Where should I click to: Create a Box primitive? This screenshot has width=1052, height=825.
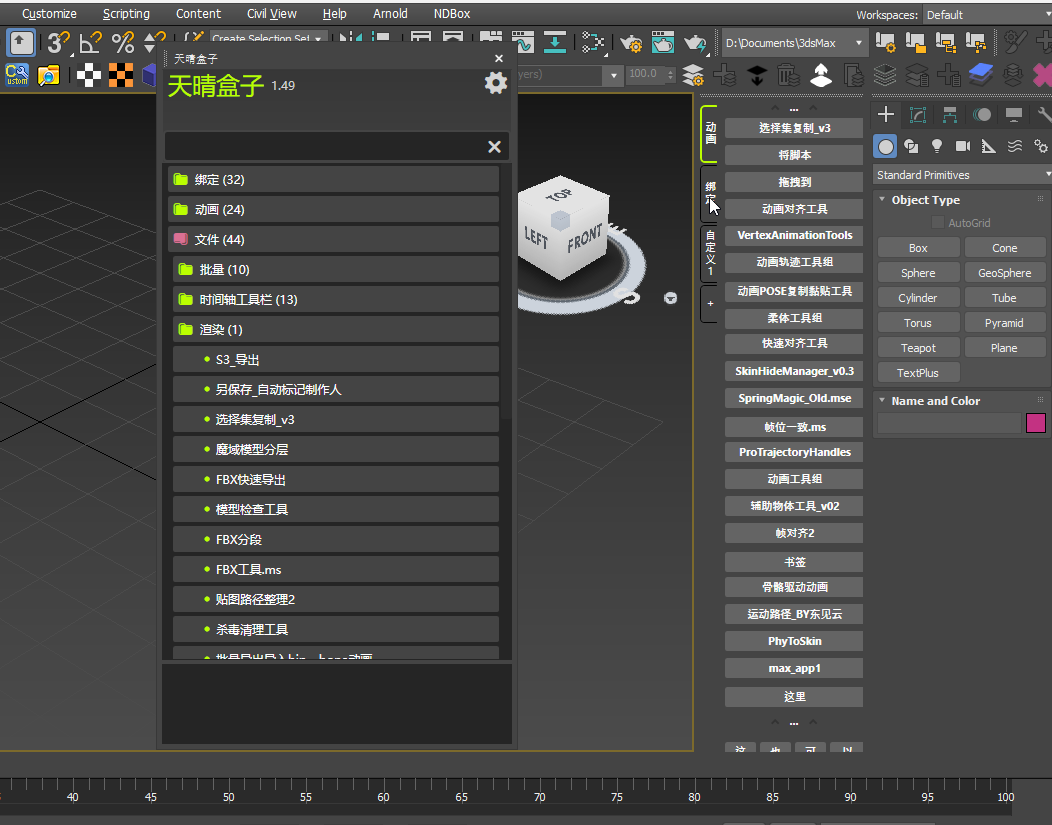918,248
